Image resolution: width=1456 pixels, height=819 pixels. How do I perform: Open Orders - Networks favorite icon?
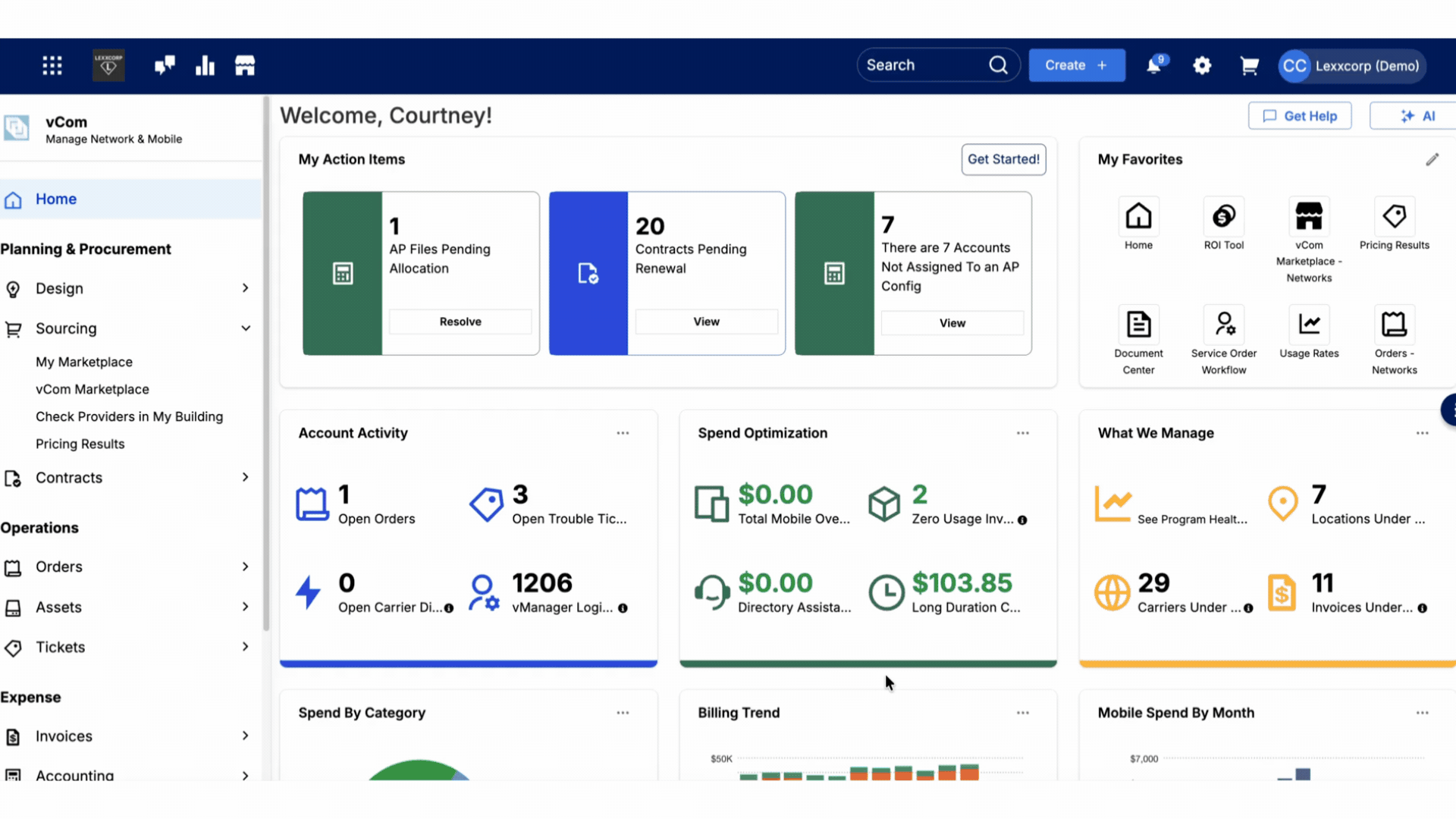click(x=1394, y=325)
